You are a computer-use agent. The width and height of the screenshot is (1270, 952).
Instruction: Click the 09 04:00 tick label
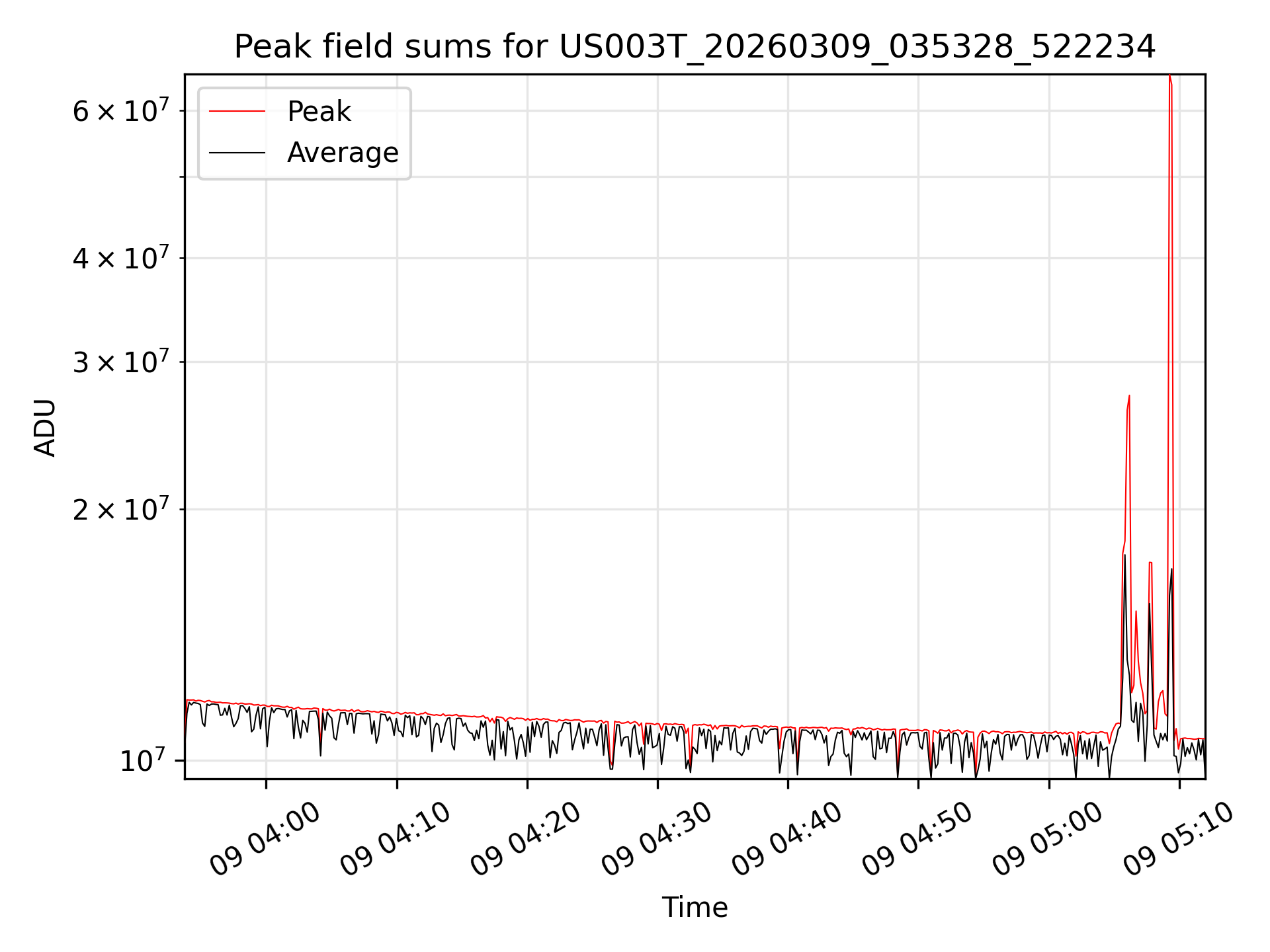pos(265,839)
